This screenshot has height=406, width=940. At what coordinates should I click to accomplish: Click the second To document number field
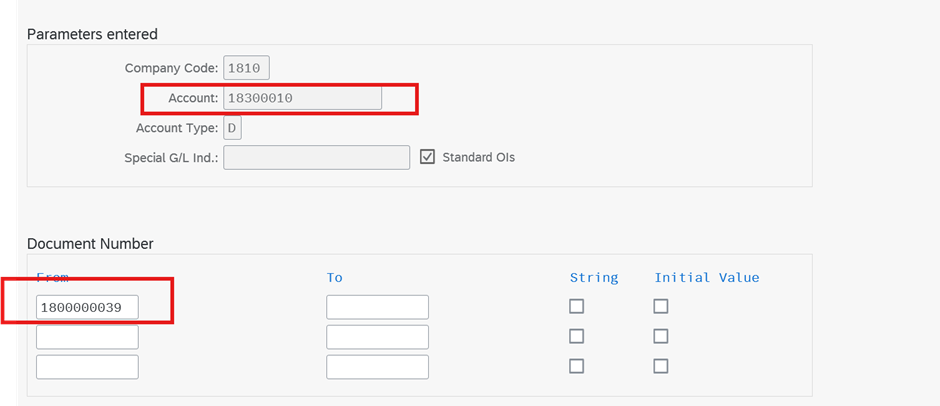[378, 337]
